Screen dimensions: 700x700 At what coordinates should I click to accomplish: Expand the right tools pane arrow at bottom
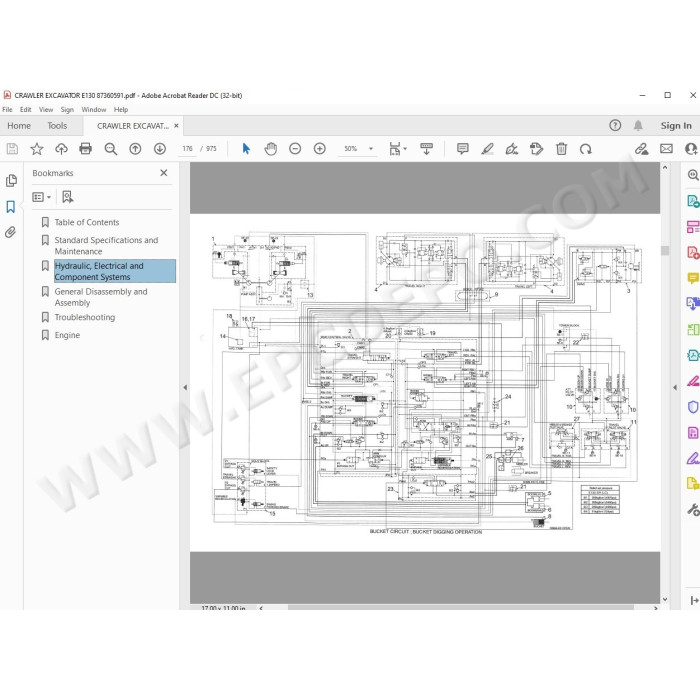(694, 601)
